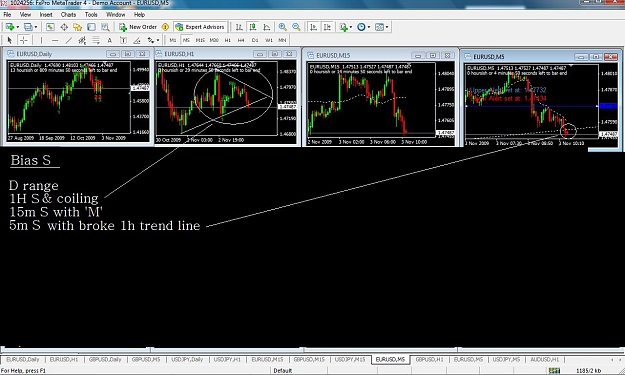This screenshot has width=625, height=375.
Task: Open the Window menu
Action: tap(116, 15)
